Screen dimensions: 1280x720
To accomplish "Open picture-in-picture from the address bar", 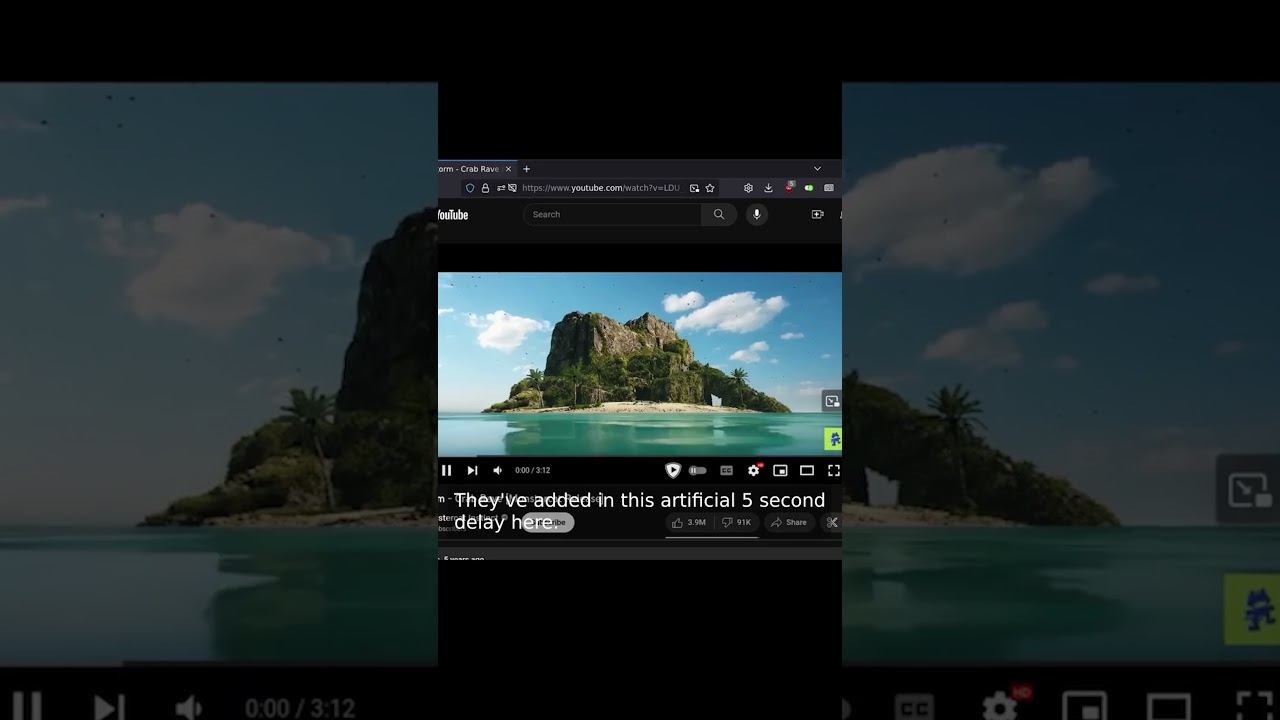I will [694, 188].
